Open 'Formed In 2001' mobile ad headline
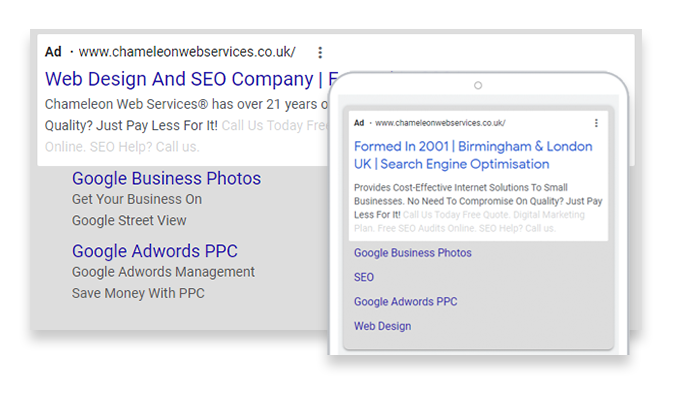This screenshot has width=674, height=398. point(473,155)
